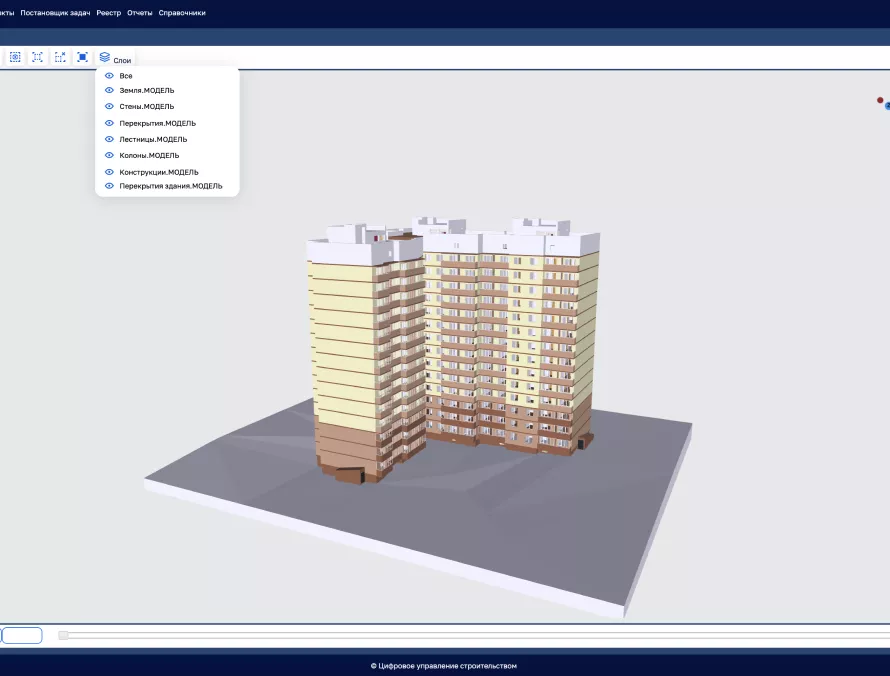This screenshot has width=890, height=676.
Task: Toggle visibility of all layers (Все)
Action: click(109, 76)
